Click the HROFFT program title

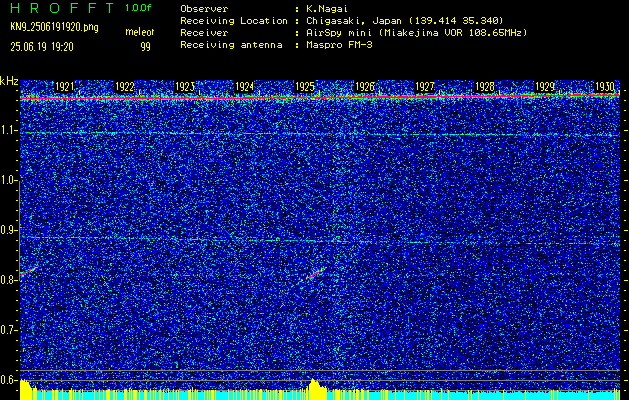63,8
